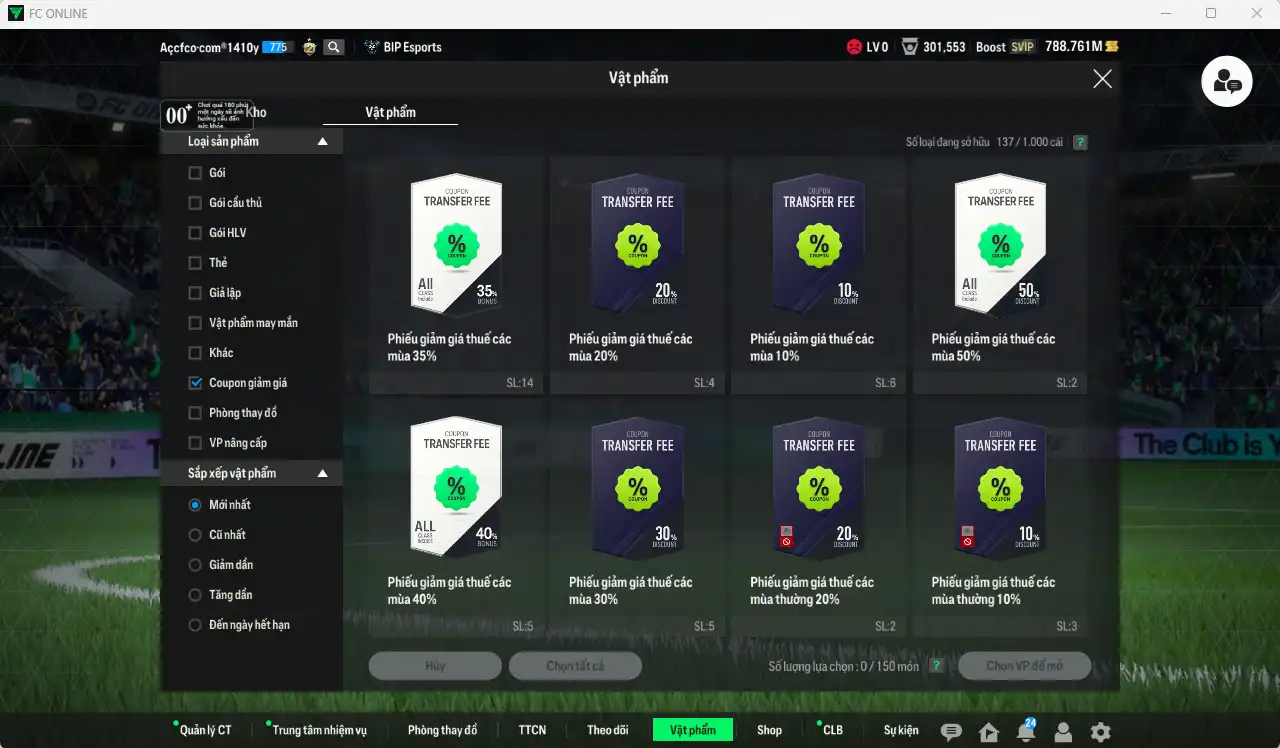Click the magnifier search icon in header

(334, 47)
